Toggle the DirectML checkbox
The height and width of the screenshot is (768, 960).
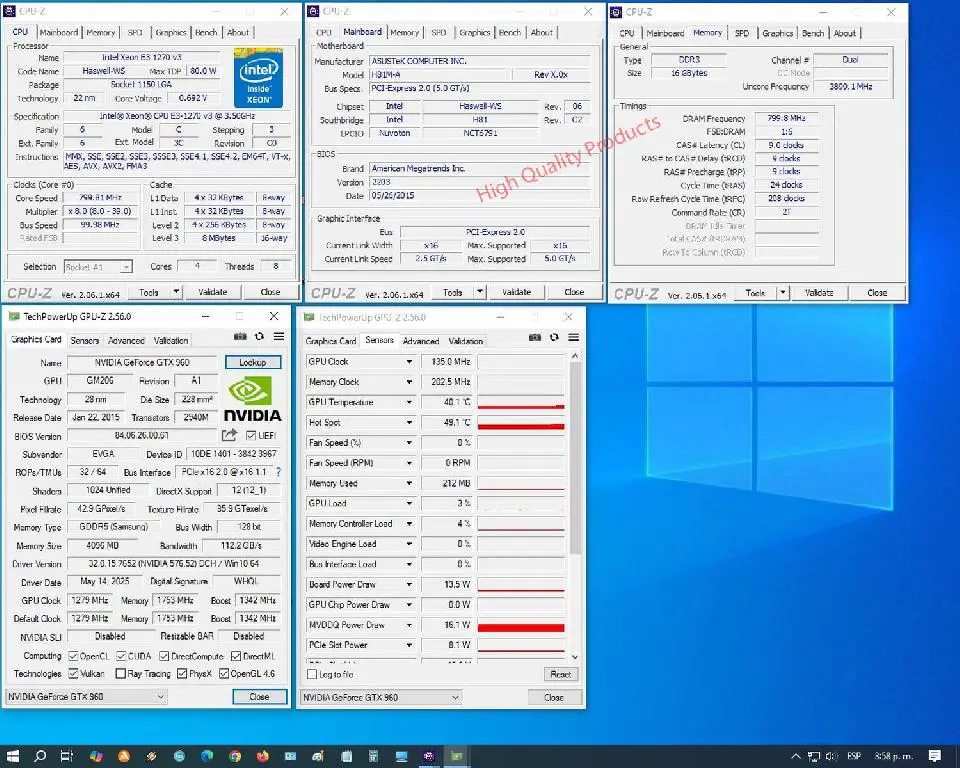236,656
